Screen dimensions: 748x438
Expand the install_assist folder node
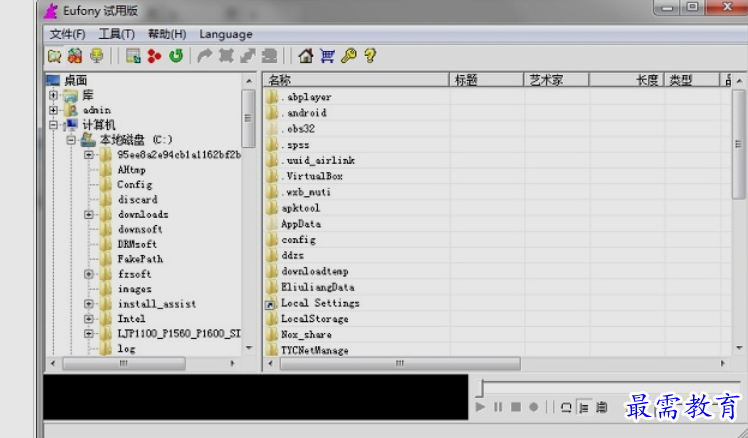[88, 303]
